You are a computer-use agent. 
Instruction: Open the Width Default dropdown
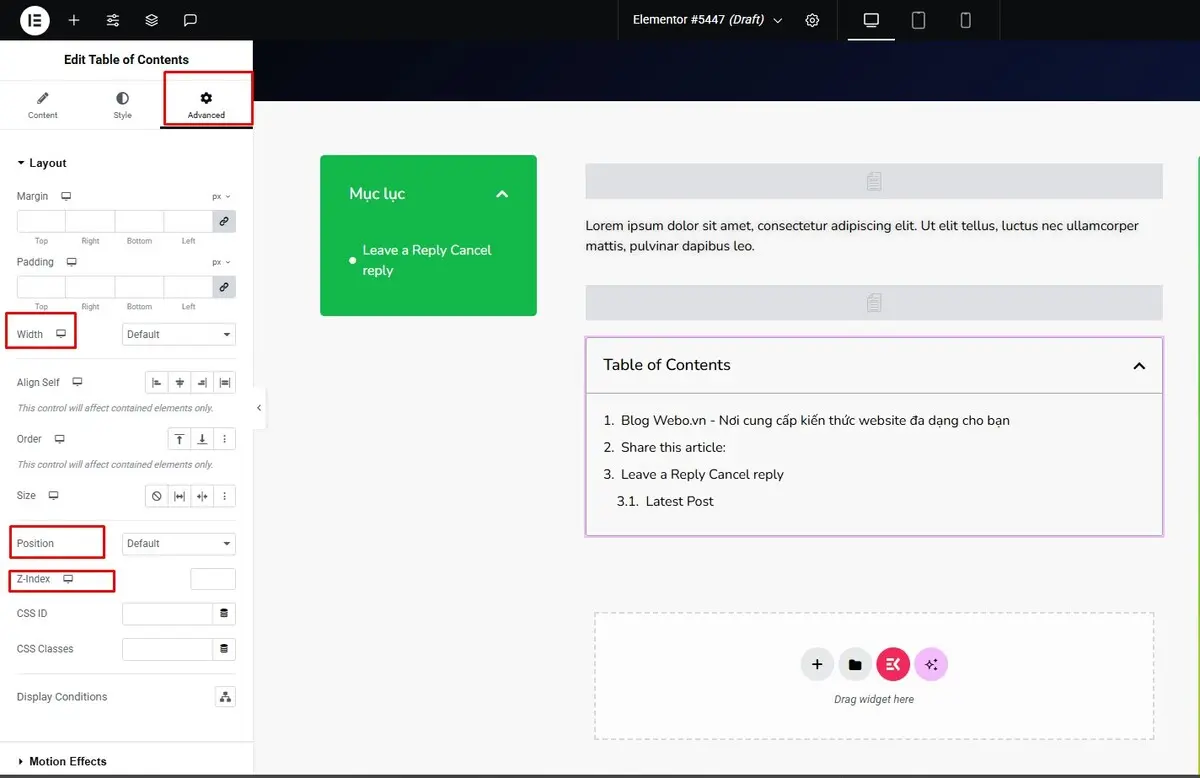179,334
